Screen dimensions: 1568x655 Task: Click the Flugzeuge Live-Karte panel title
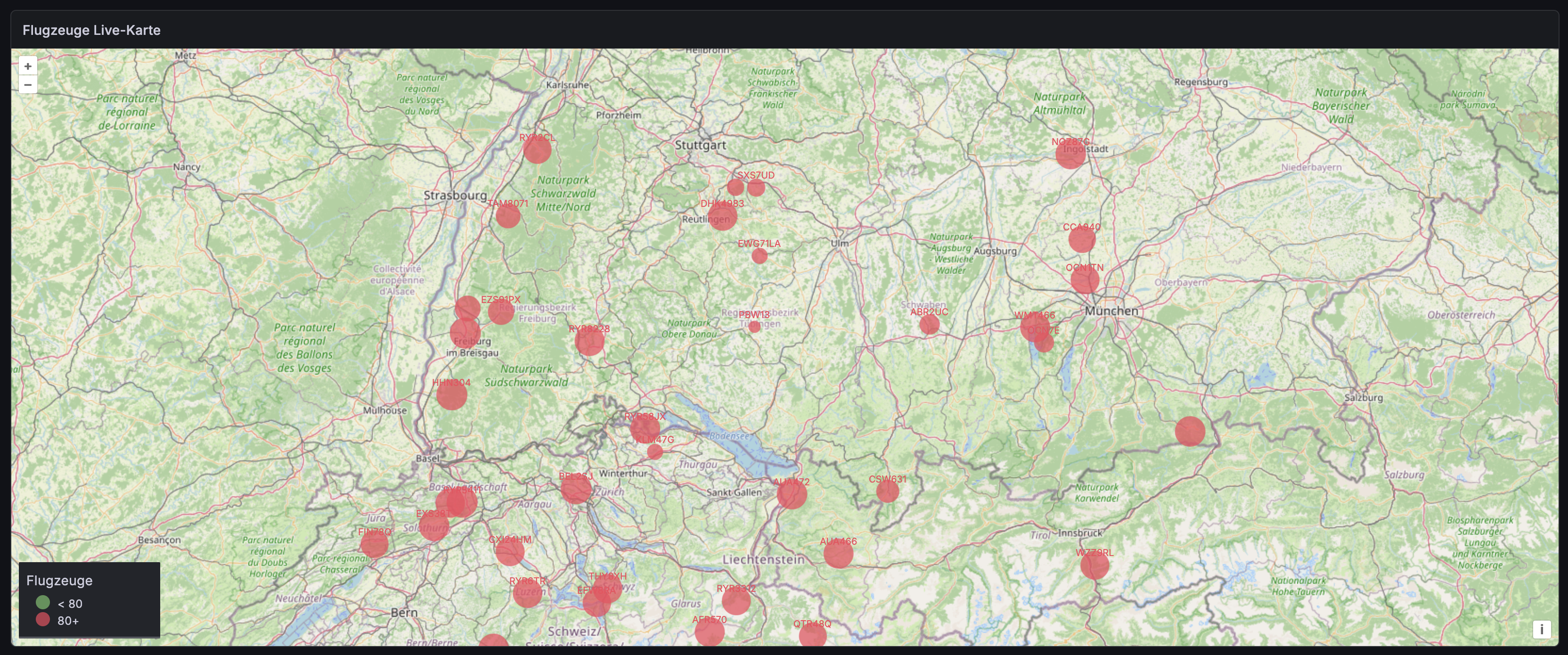(91, 30)
